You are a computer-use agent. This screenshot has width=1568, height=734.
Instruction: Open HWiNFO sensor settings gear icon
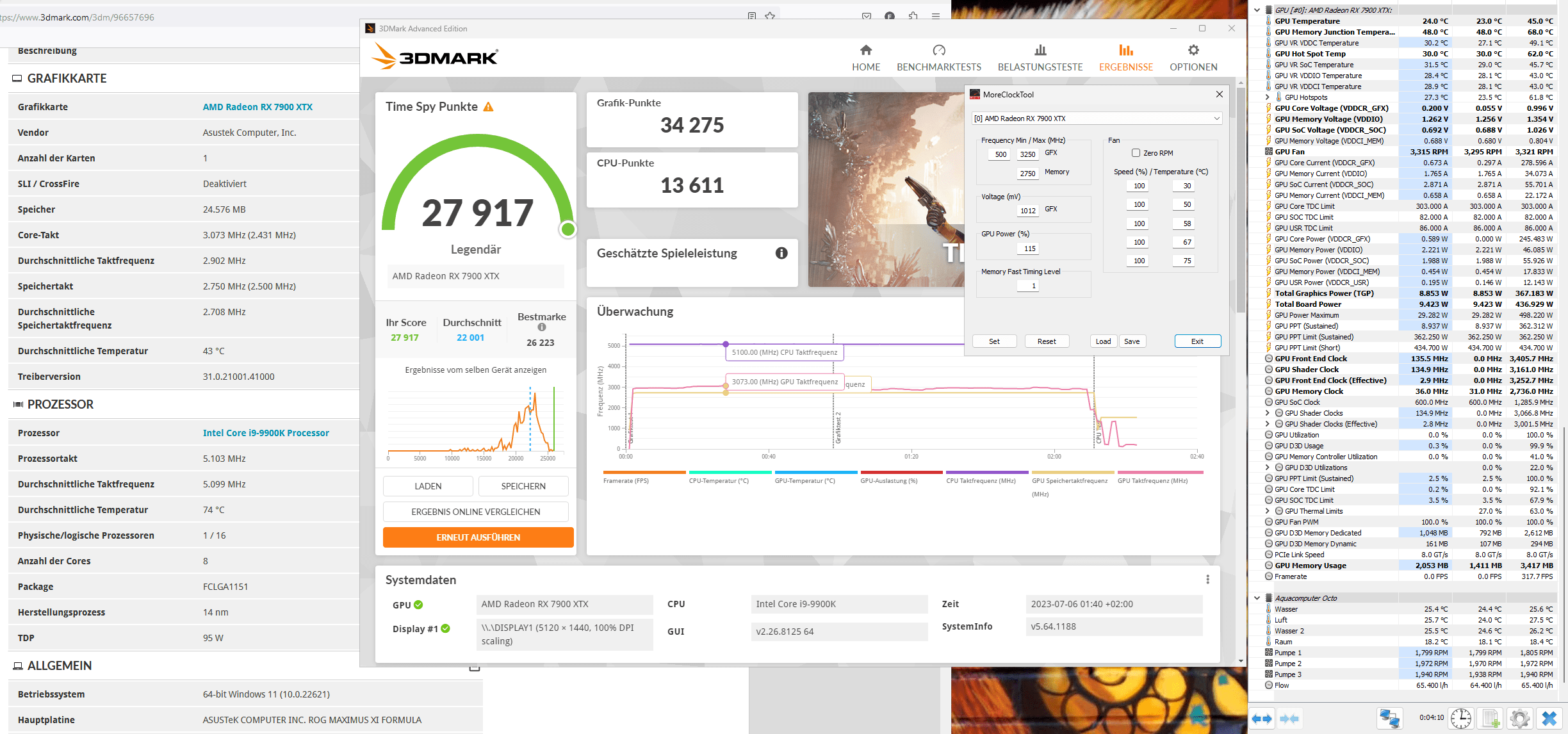coord(1520,719)
